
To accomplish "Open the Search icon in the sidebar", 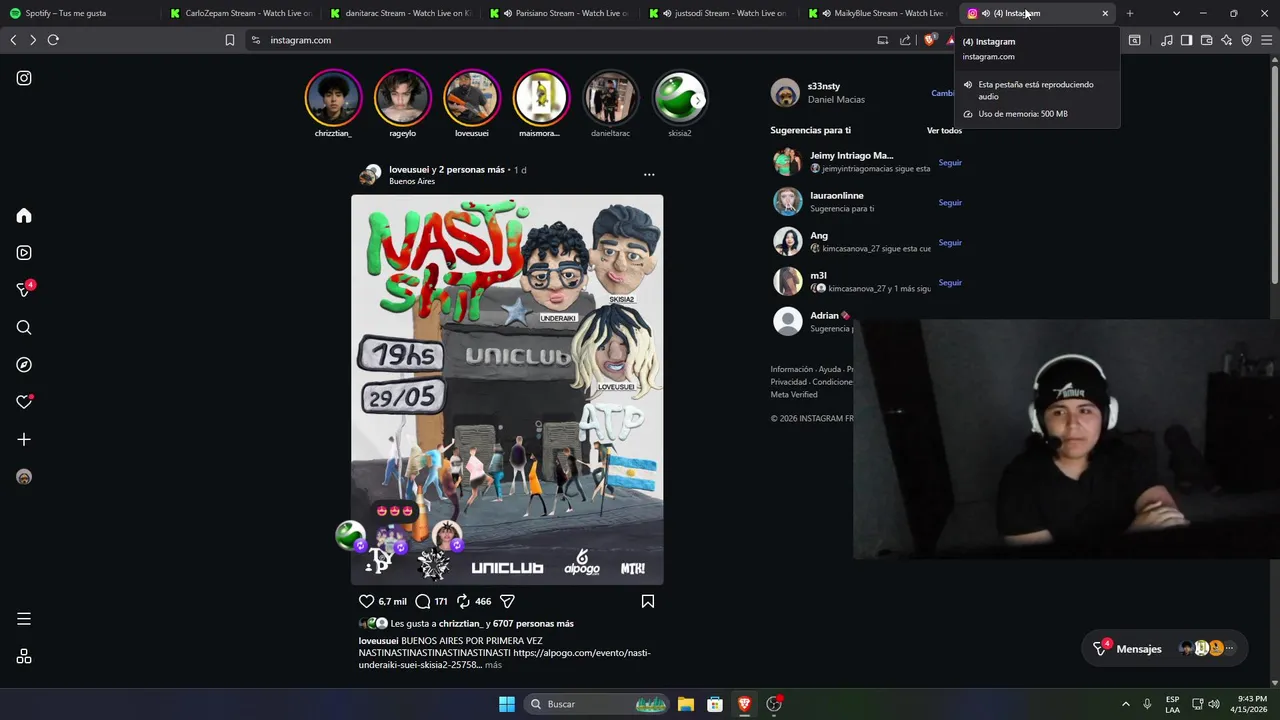I will [24, 327].
